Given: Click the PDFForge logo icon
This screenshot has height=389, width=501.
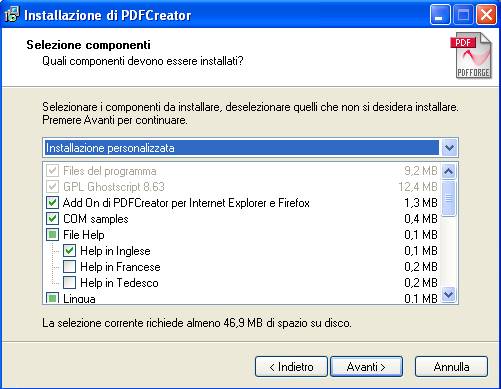Looking at the screenshot, I should (x=471, y=56).
